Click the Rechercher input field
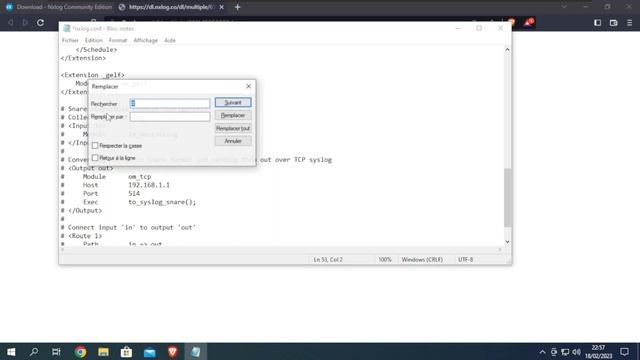 pyautogui.click(x=170, y=103)
